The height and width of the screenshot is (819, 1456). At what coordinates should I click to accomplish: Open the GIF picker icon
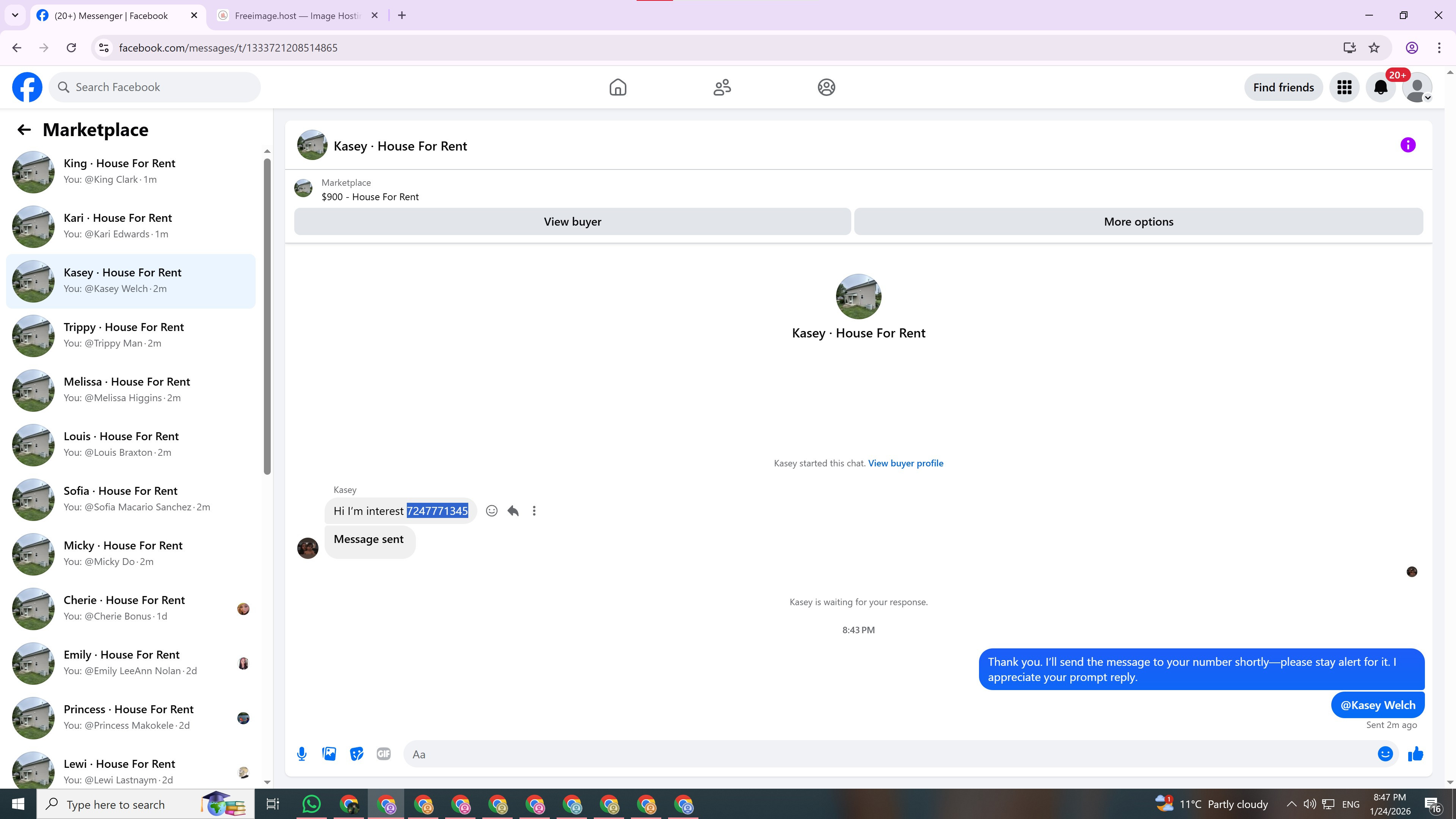tap(383, 754)
